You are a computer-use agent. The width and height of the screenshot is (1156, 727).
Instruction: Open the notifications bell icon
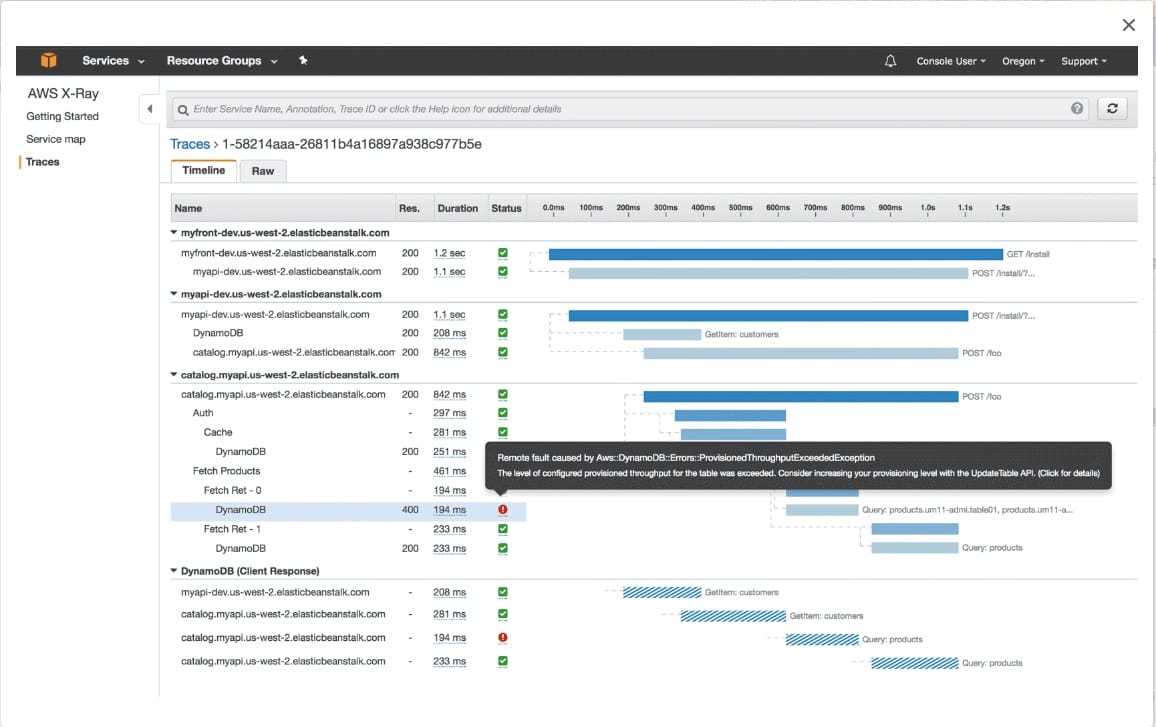pyautogui.click(x=890, y=61)
